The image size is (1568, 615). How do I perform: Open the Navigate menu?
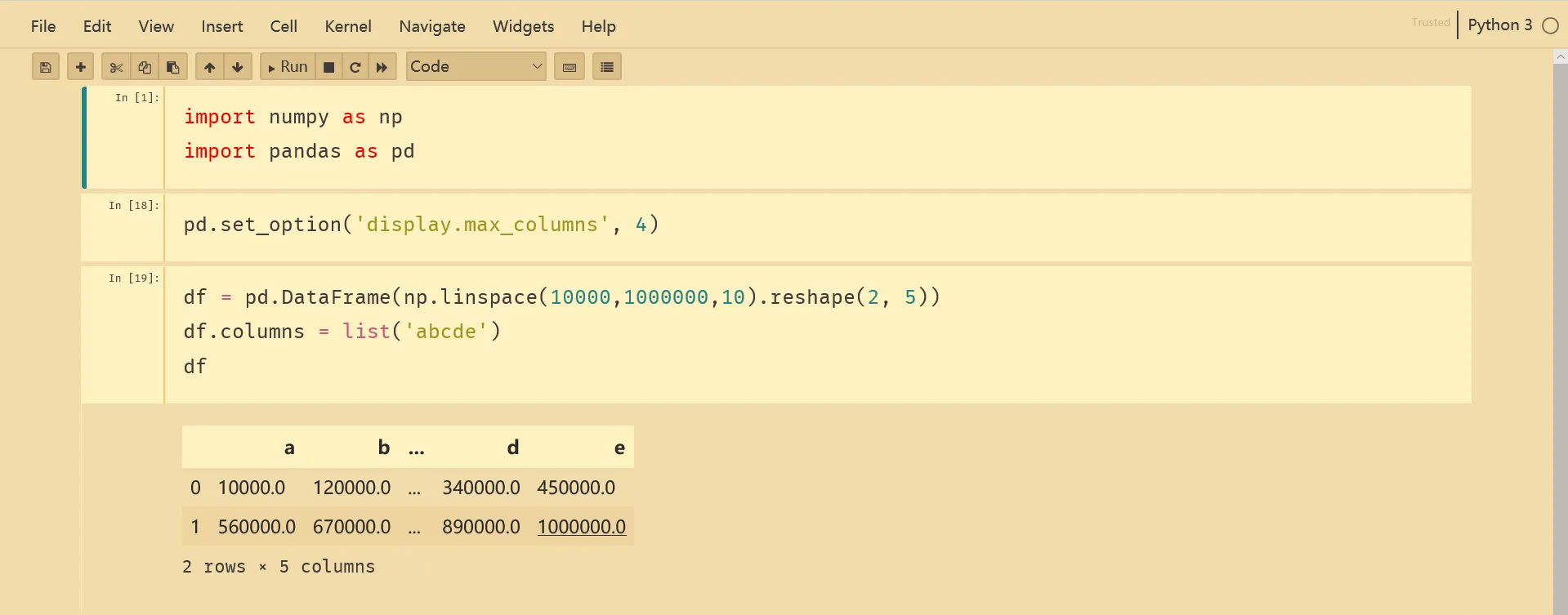coord(432,26)
